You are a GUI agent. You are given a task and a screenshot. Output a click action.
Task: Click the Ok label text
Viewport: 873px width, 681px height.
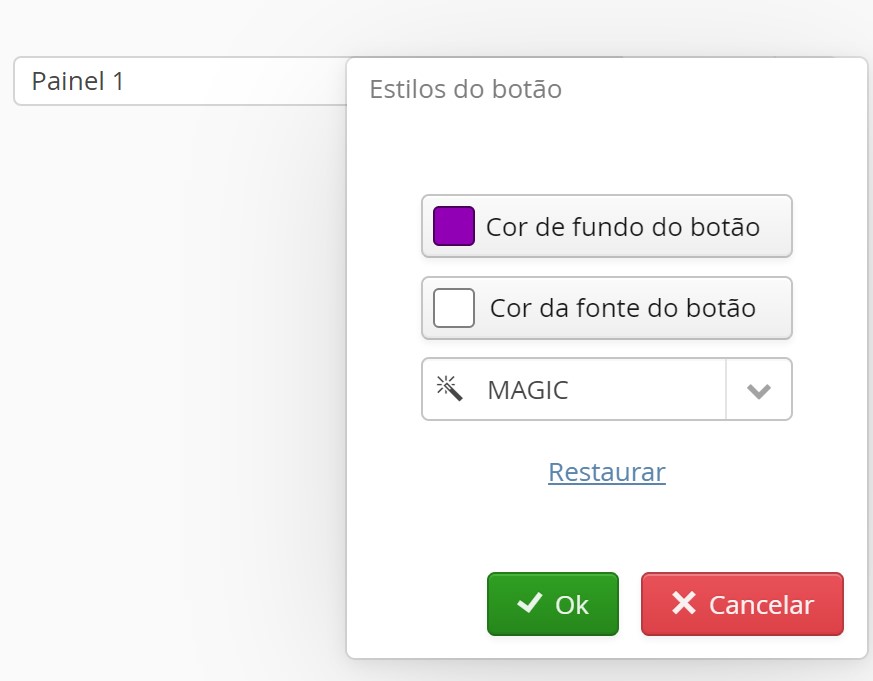coord(572,605)
